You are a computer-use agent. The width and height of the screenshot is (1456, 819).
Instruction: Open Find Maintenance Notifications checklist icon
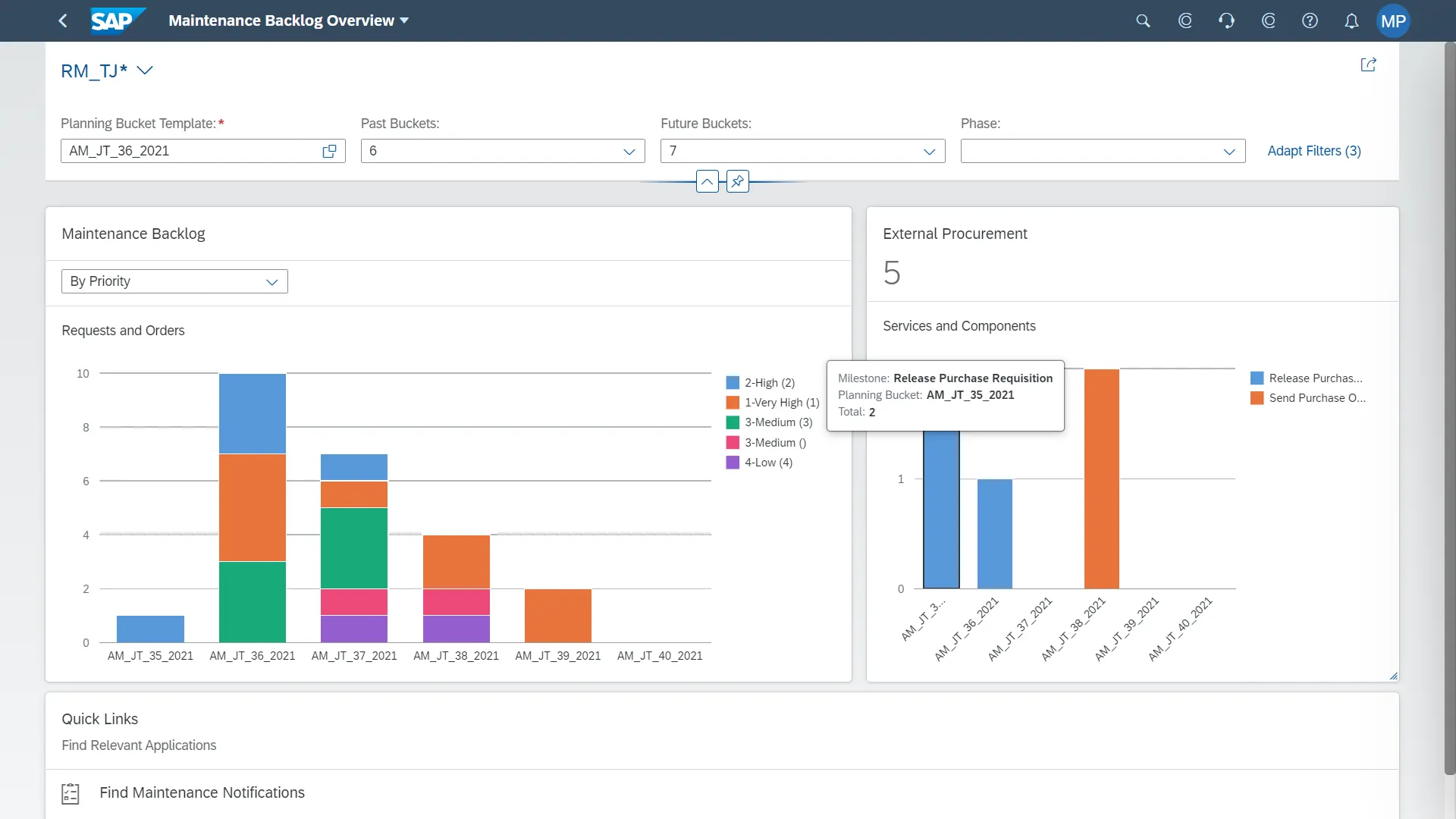(x=71, y=793)
